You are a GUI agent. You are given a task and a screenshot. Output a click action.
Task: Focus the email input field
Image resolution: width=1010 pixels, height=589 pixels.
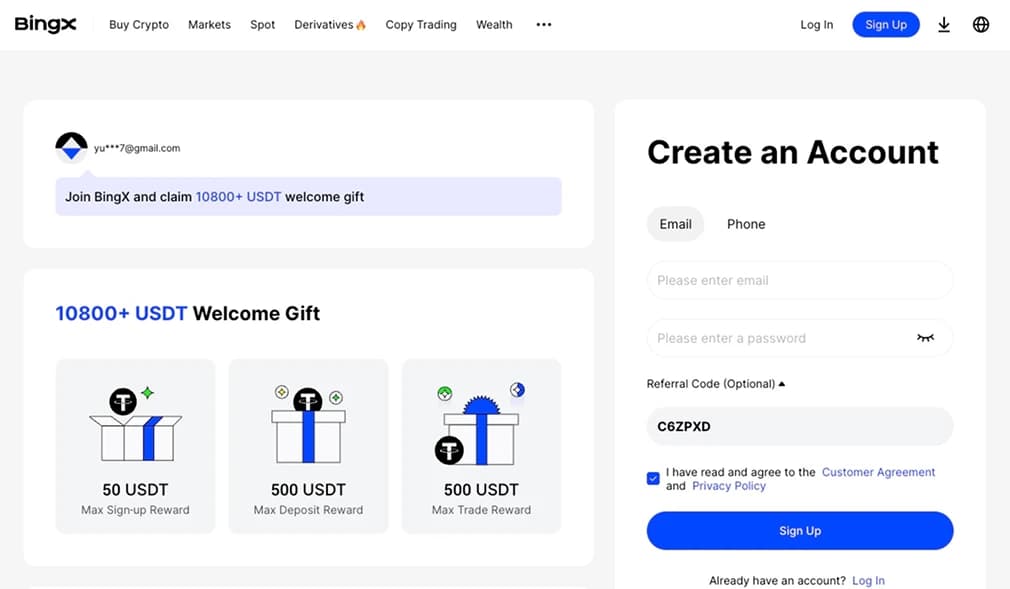[800, 280]
